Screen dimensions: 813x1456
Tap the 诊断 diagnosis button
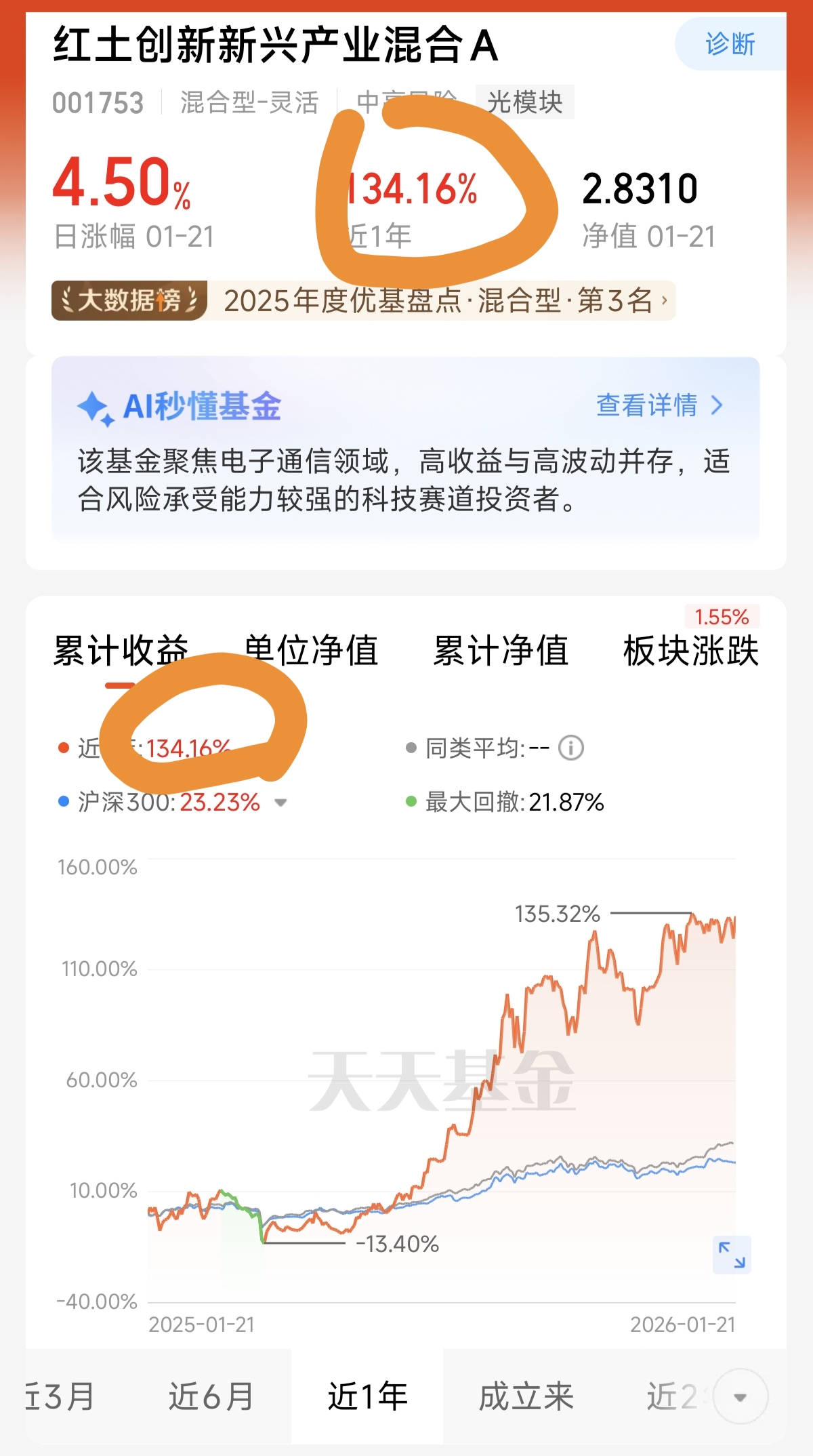(x=730, y=45)
